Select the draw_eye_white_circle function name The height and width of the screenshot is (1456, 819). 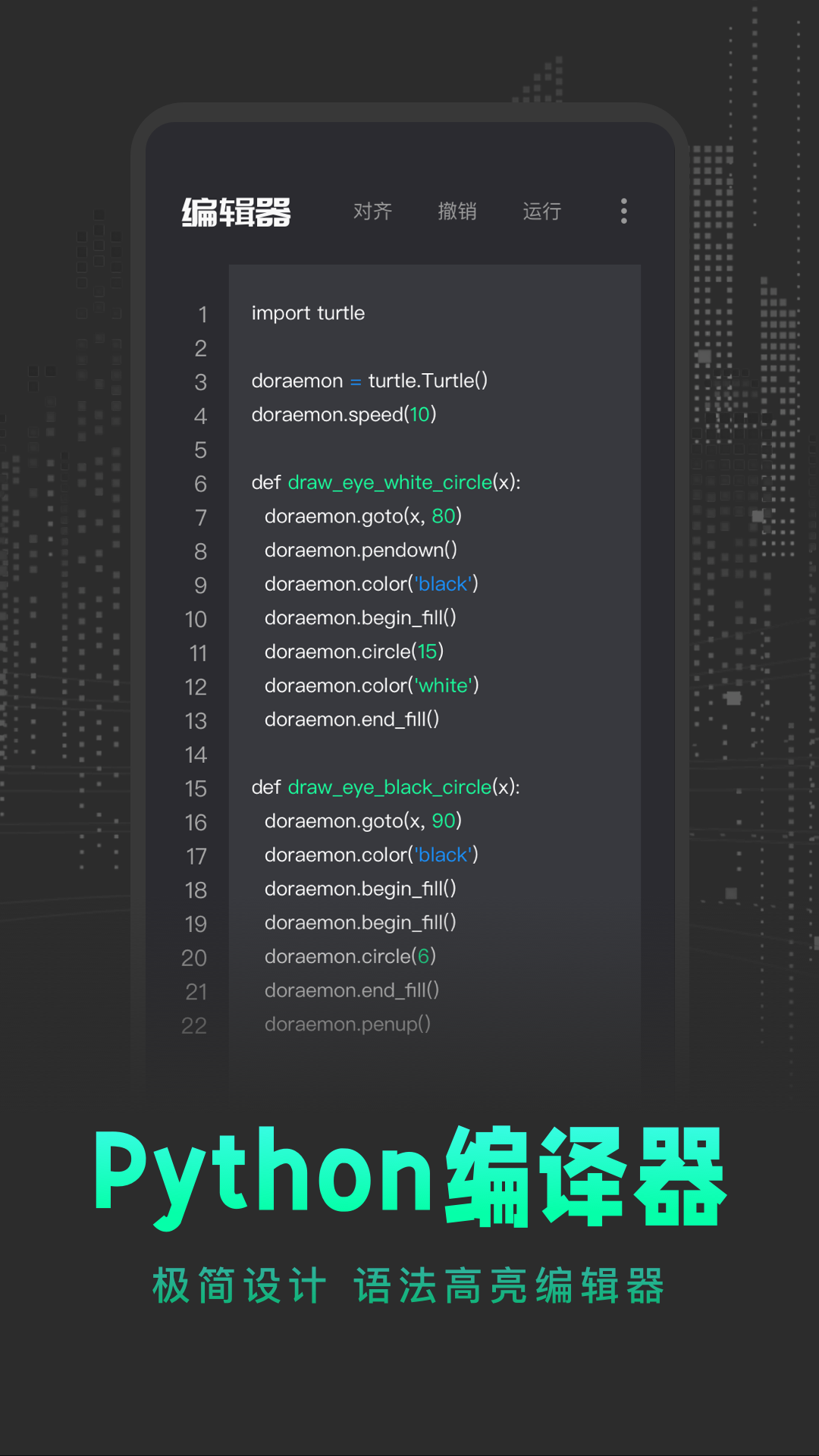pos(390,482)
